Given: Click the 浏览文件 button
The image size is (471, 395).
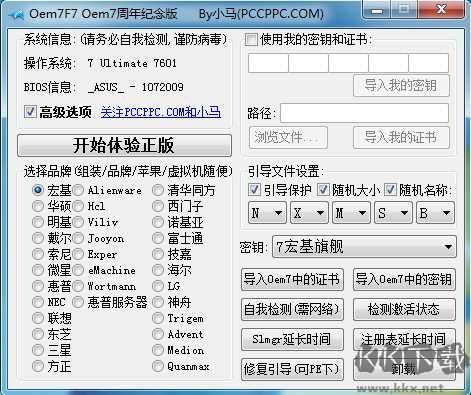Looking at the screenshot, I should coord(288,137).
